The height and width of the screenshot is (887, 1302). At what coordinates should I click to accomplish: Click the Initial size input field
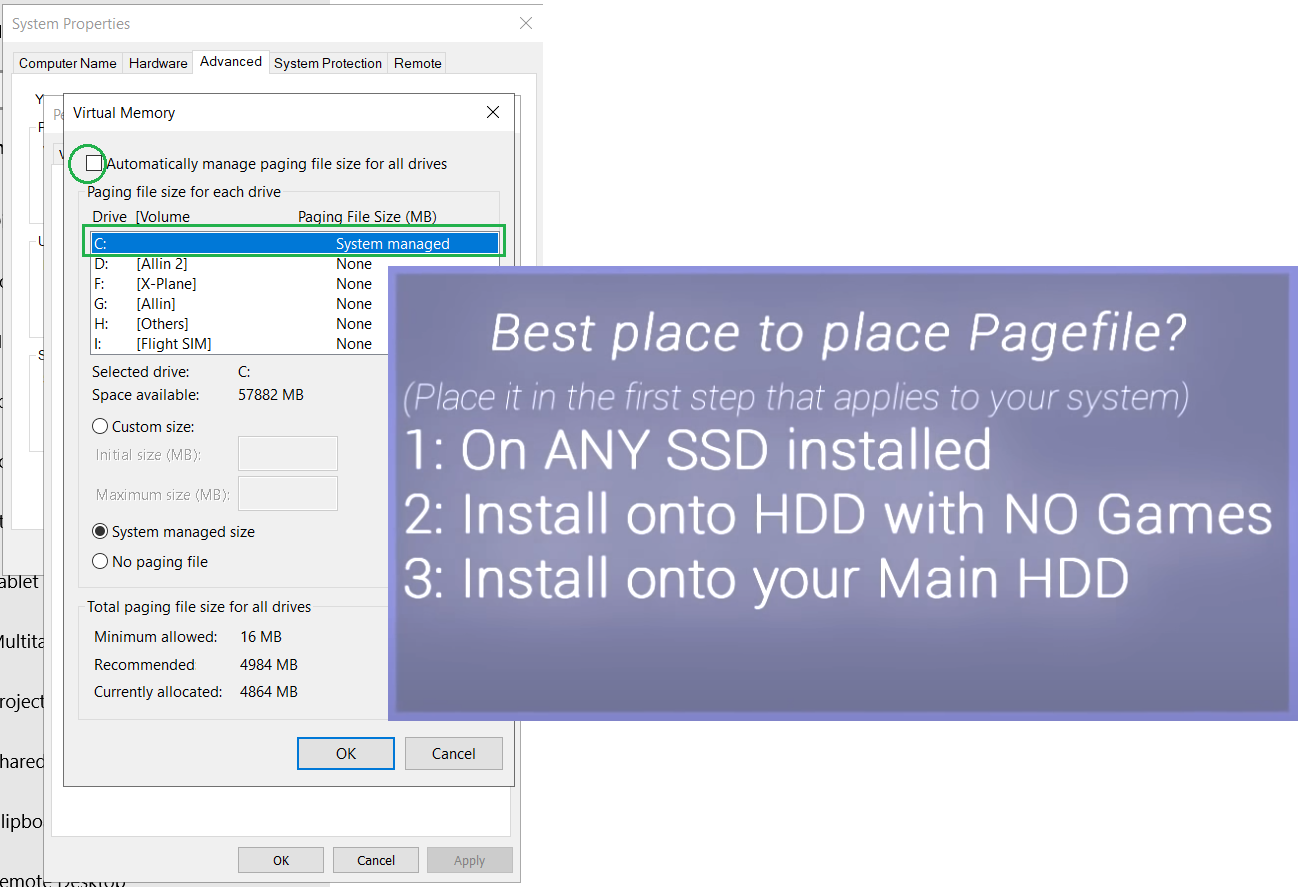pos(288,454)
